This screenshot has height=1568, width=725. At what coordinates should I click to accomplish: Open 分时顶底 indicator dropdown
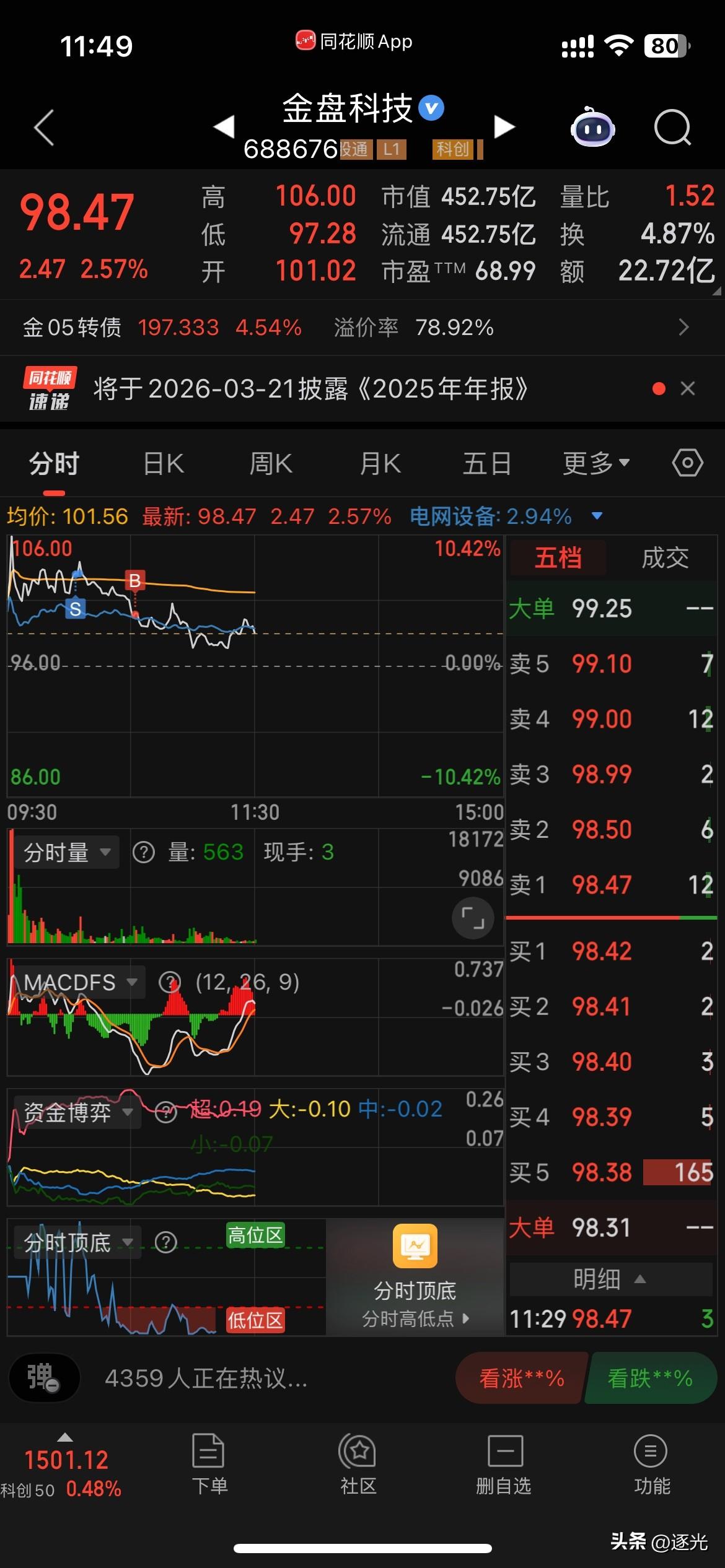[77, 1242]
